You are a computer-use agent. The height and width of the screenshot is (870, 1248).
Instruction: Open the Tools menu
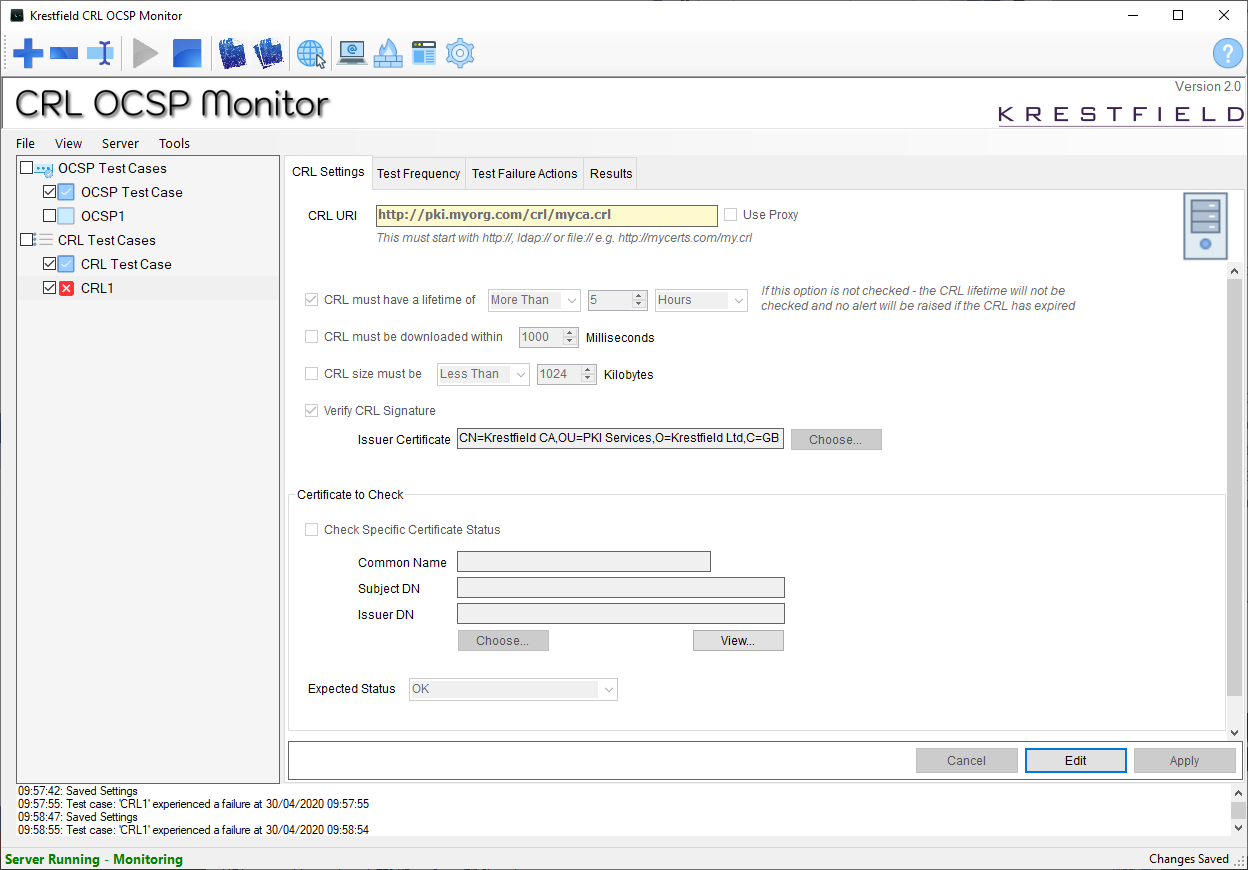tap(174, 143)
